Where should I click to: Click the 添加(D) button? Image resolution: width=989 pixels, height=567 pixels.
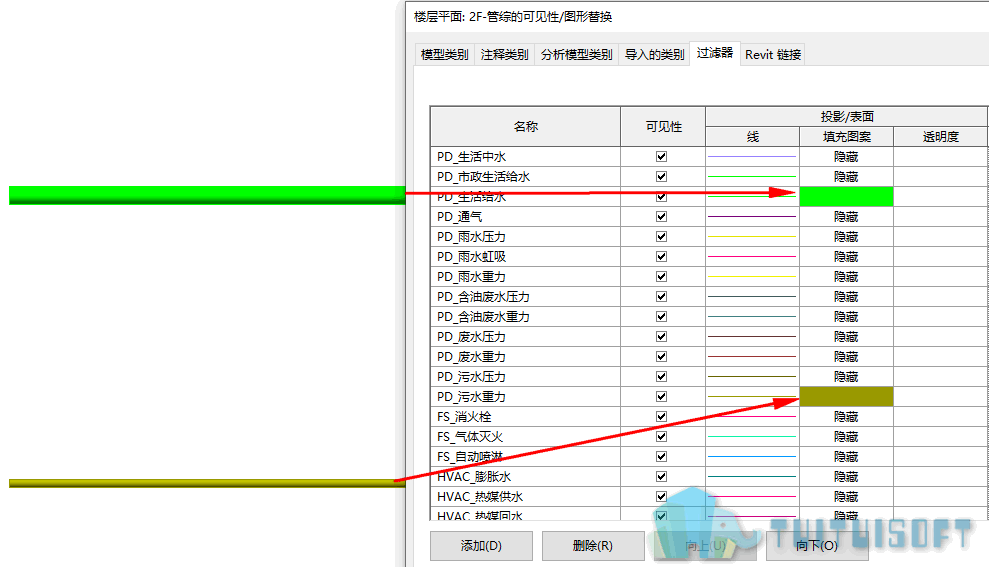pyautogui.click(x=481, y=546)
